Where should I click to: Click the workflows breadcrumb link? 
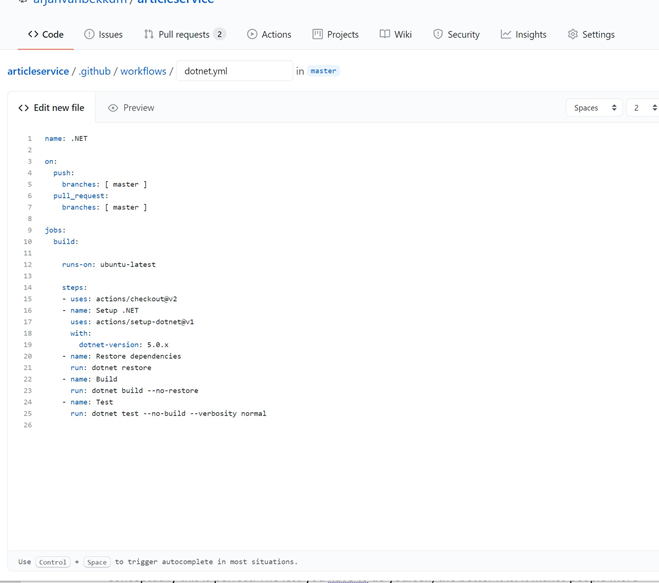(x=143, y=71)
